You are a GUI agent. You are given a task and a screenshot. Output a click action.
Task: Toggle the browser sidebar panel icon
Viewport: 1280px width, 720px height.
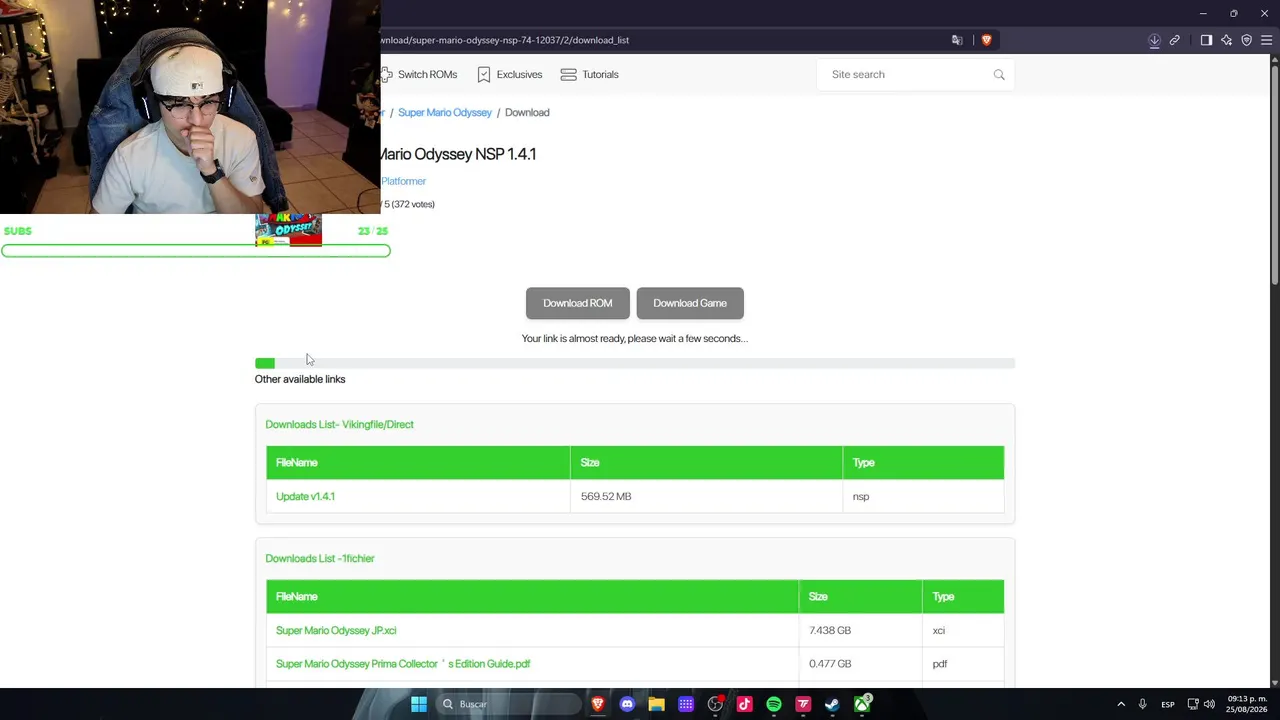1206,40
